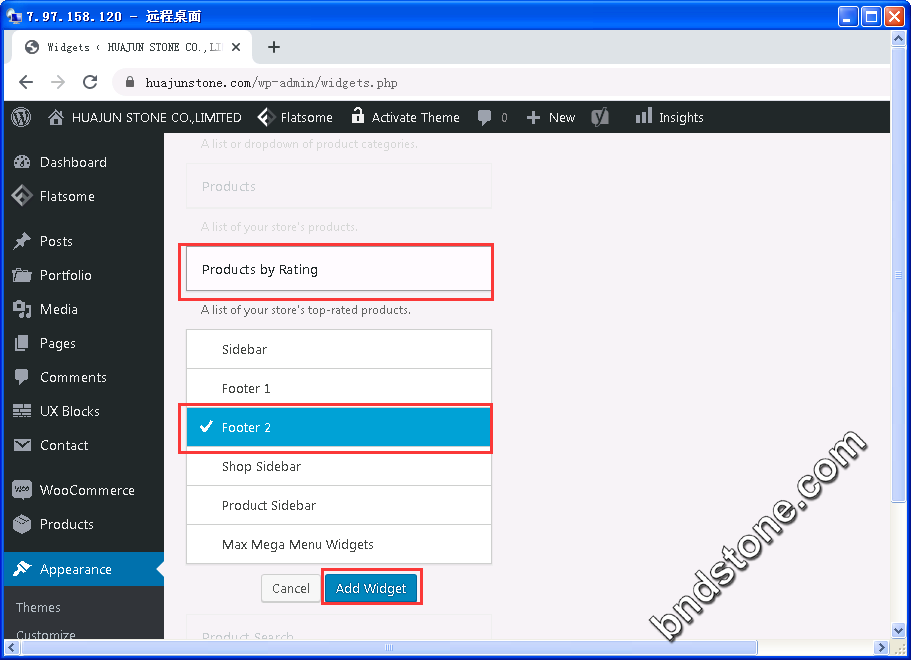Click the Media icon in sidebar
This screenshot has height=660, width=911.
coord(22,309)
